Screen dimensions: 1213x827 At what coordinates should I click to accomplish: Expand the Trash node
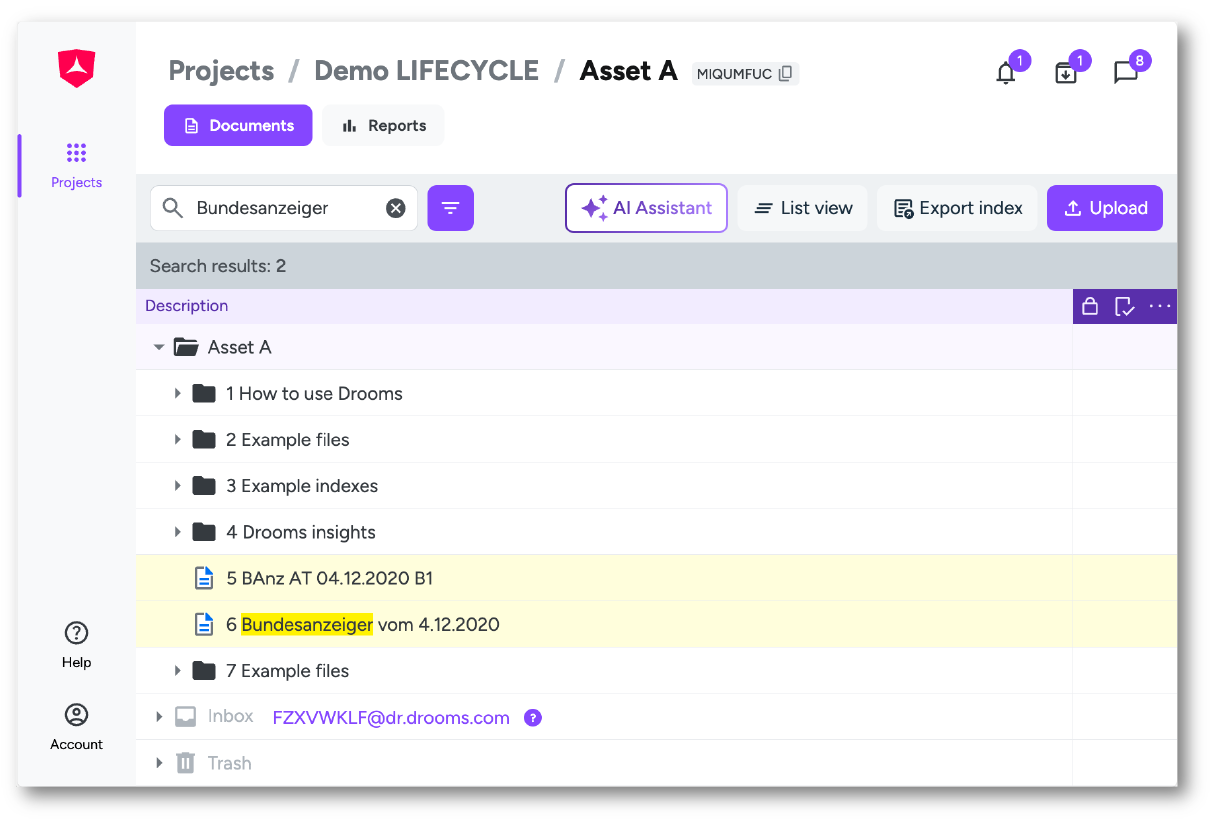(159, 763)
